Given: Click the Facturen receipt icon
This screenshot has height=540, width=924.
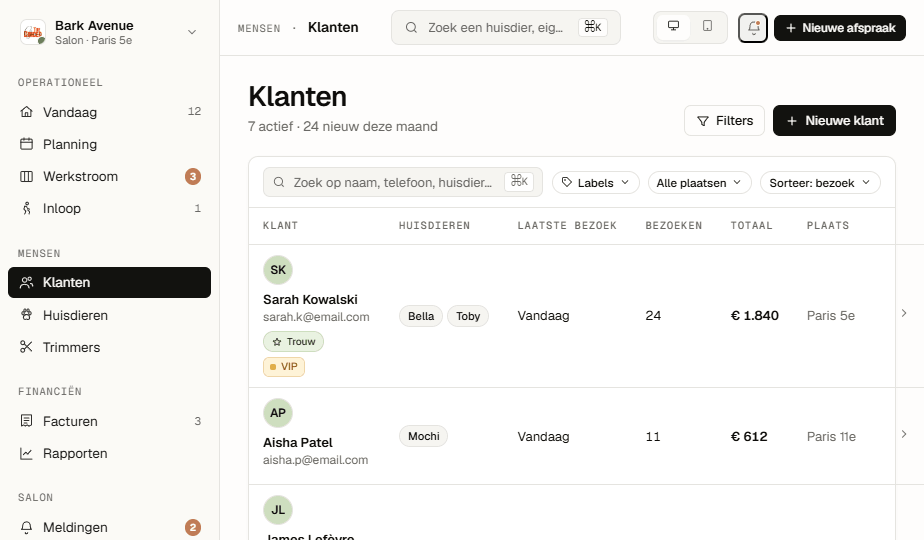Looking at the screenshot, I should pos(27,420).
